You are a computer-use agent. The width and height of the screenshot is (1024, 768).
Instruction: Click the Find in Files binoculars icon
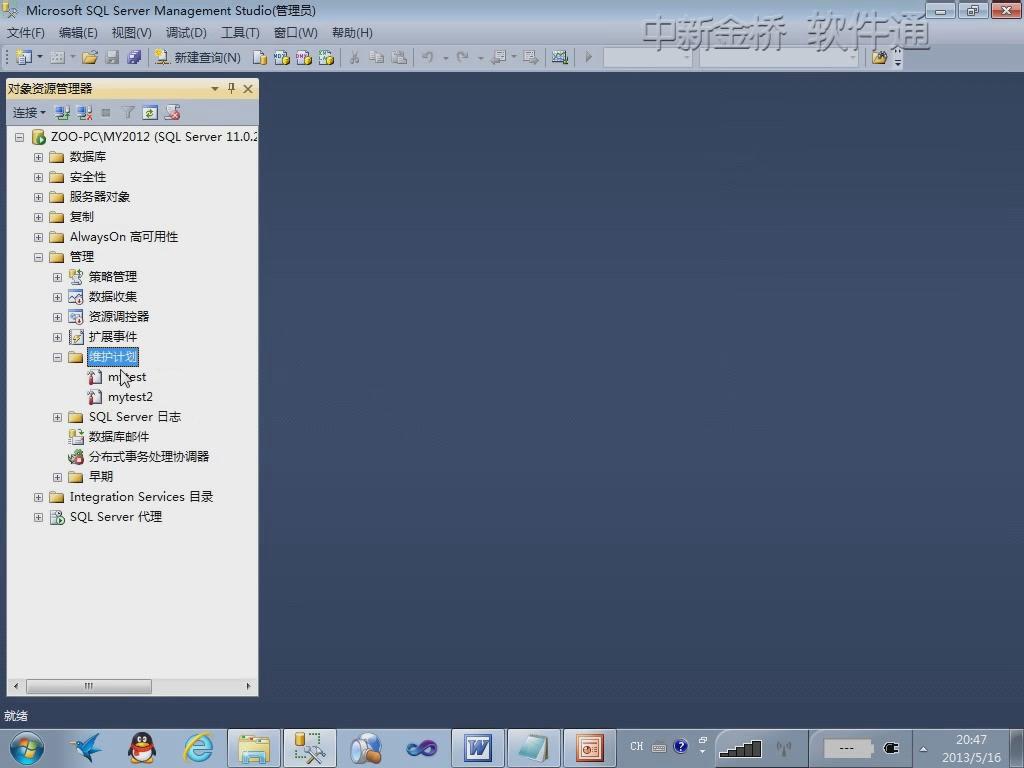879,57
